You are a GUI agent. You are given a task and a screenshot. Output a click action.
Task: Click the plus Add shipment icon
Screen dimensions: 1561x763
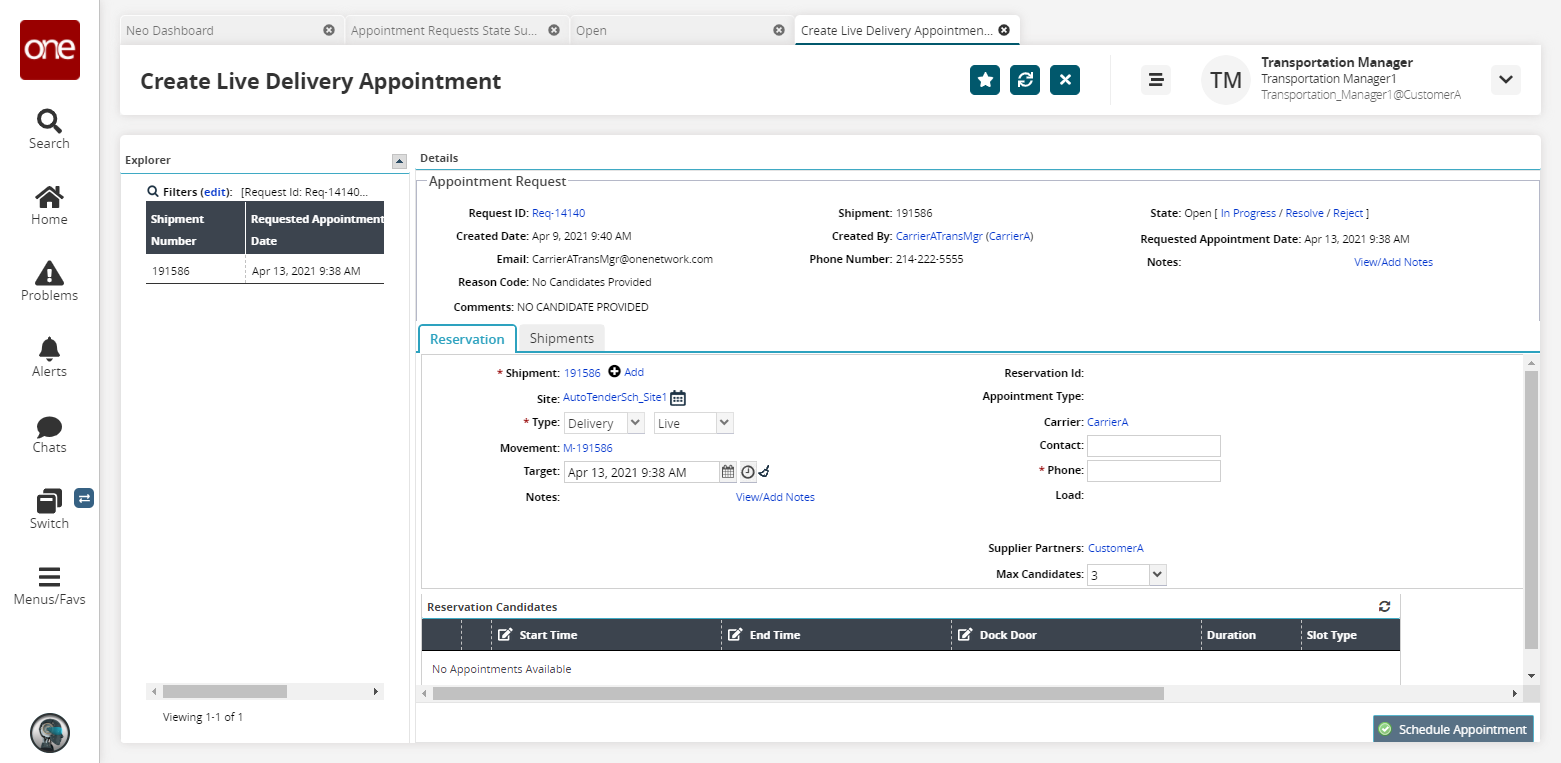[615, 372]
